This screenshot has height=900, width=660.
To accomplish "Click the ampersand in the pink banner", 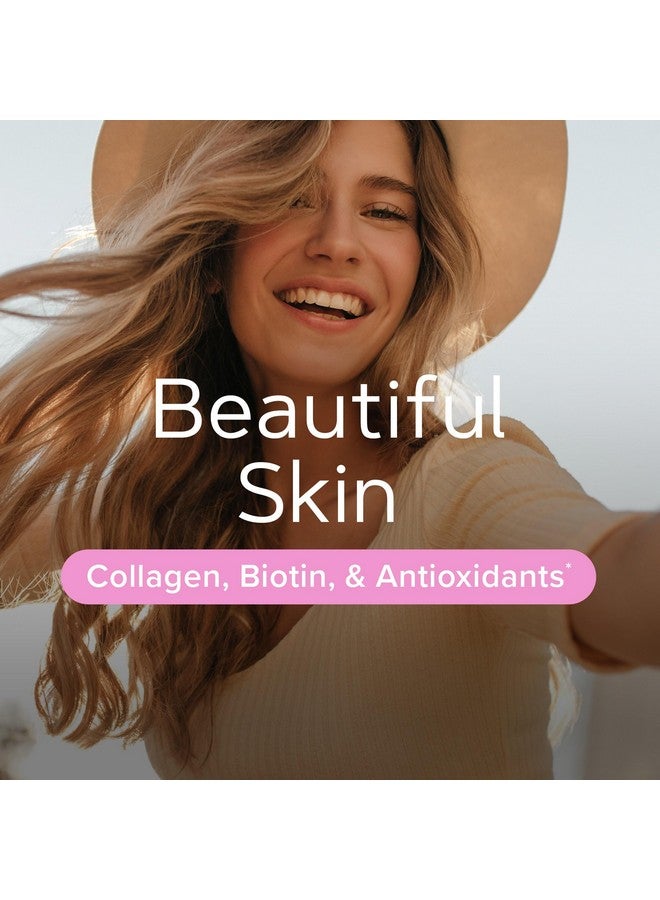I will click(356, 577).
